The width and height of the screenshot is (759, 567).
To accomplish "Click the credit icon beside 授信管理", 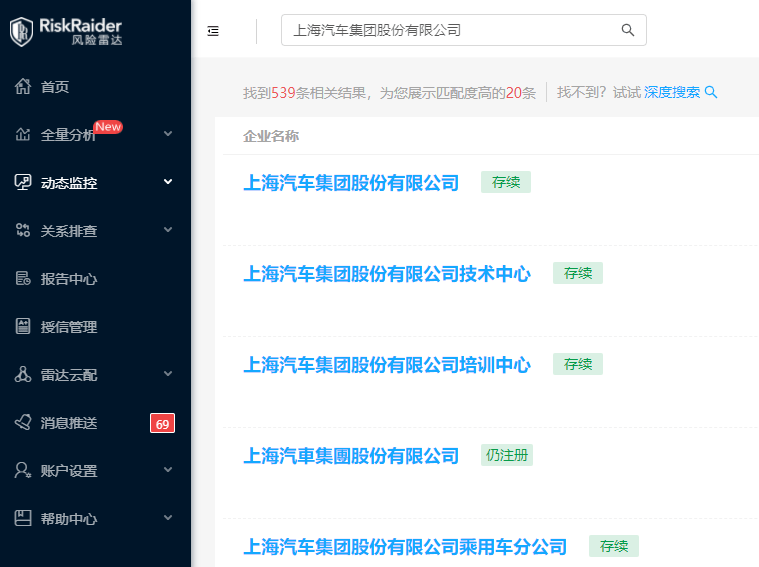I will click(23, 326).
